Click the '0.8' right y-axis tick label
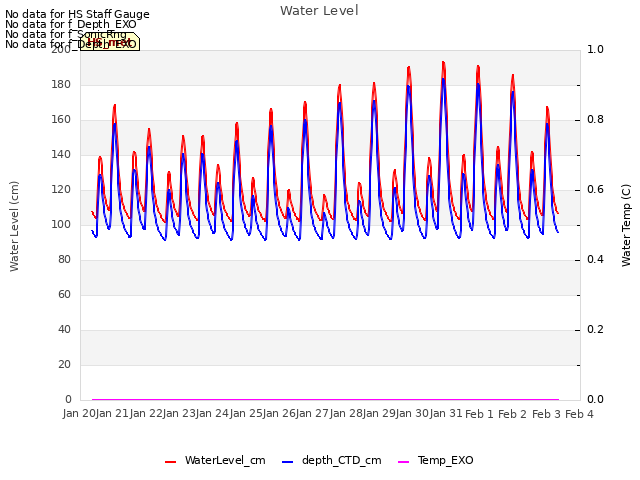This screenshot has width=640, height=480. pos(596,120)
